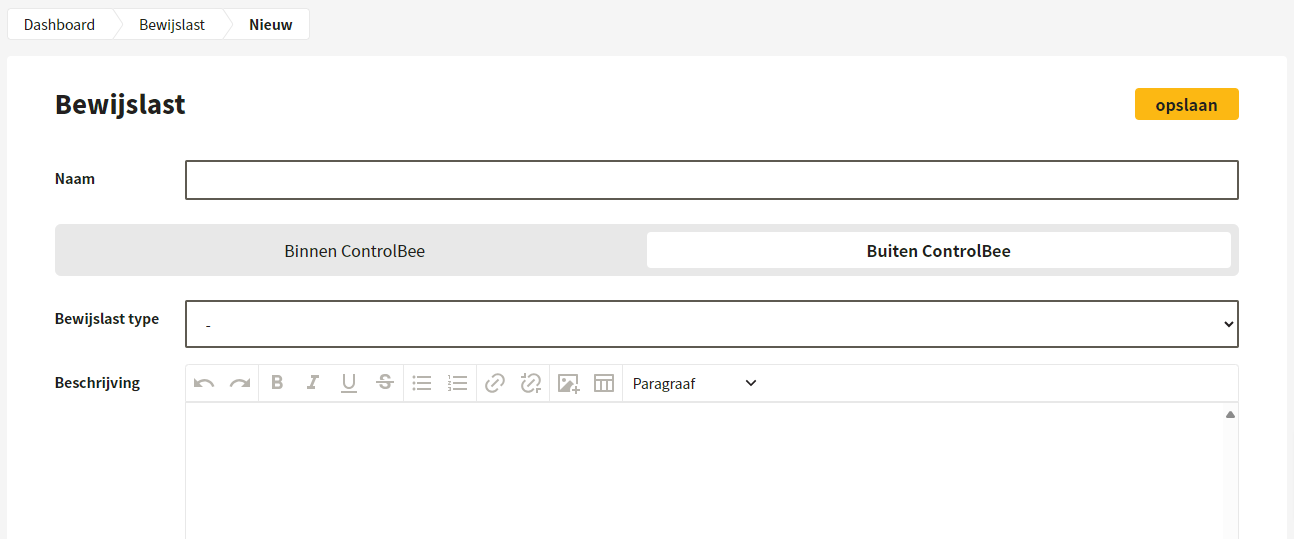Select the Buiten ControlBee option

pos(939,251)
